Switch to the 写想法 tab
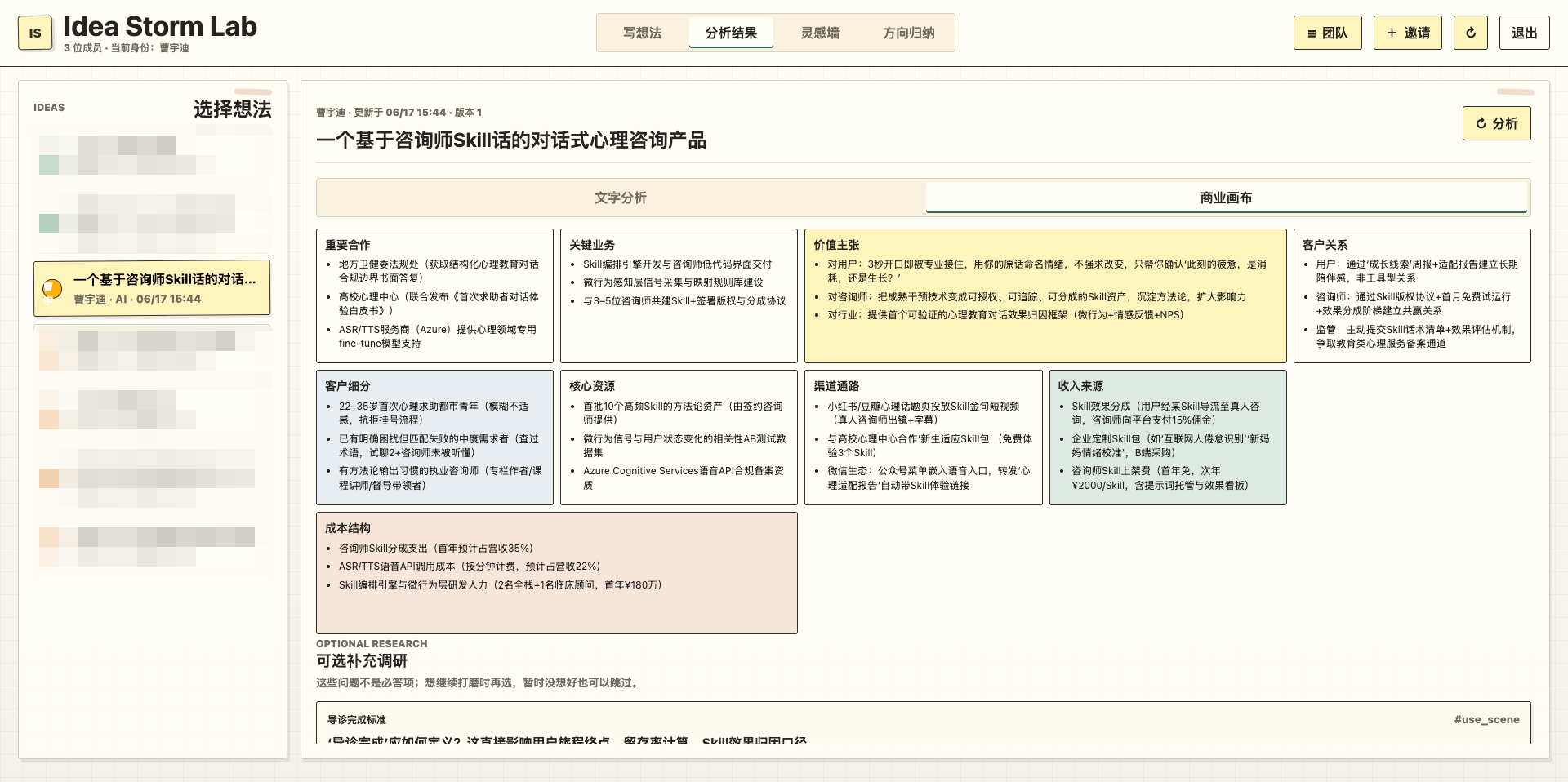Viewport: 1568px width, 782px height. [642, 33]
